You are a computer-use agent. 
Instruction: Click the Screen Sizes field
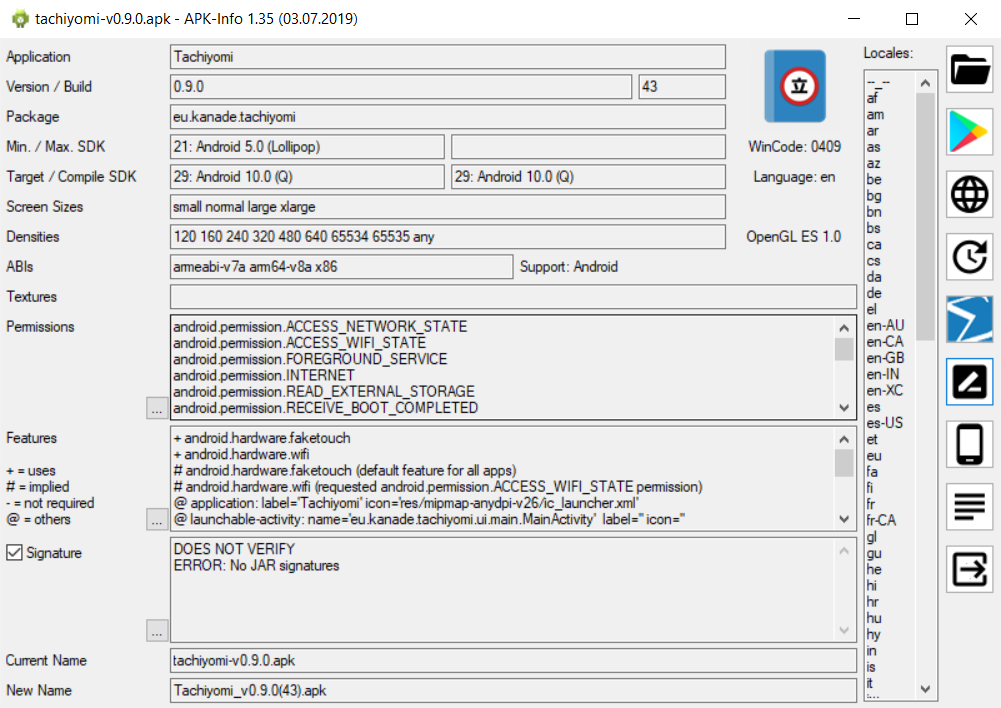tap(448, 207)
